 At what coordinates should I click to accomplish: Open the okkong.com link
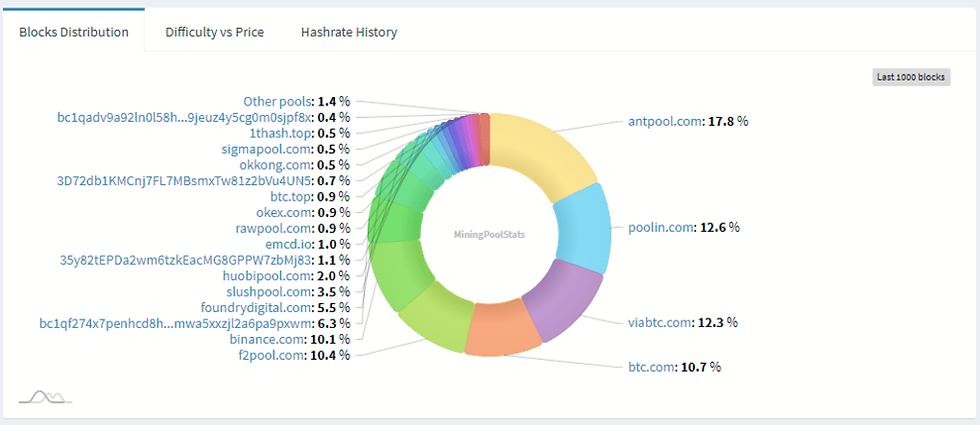(275, 164)
